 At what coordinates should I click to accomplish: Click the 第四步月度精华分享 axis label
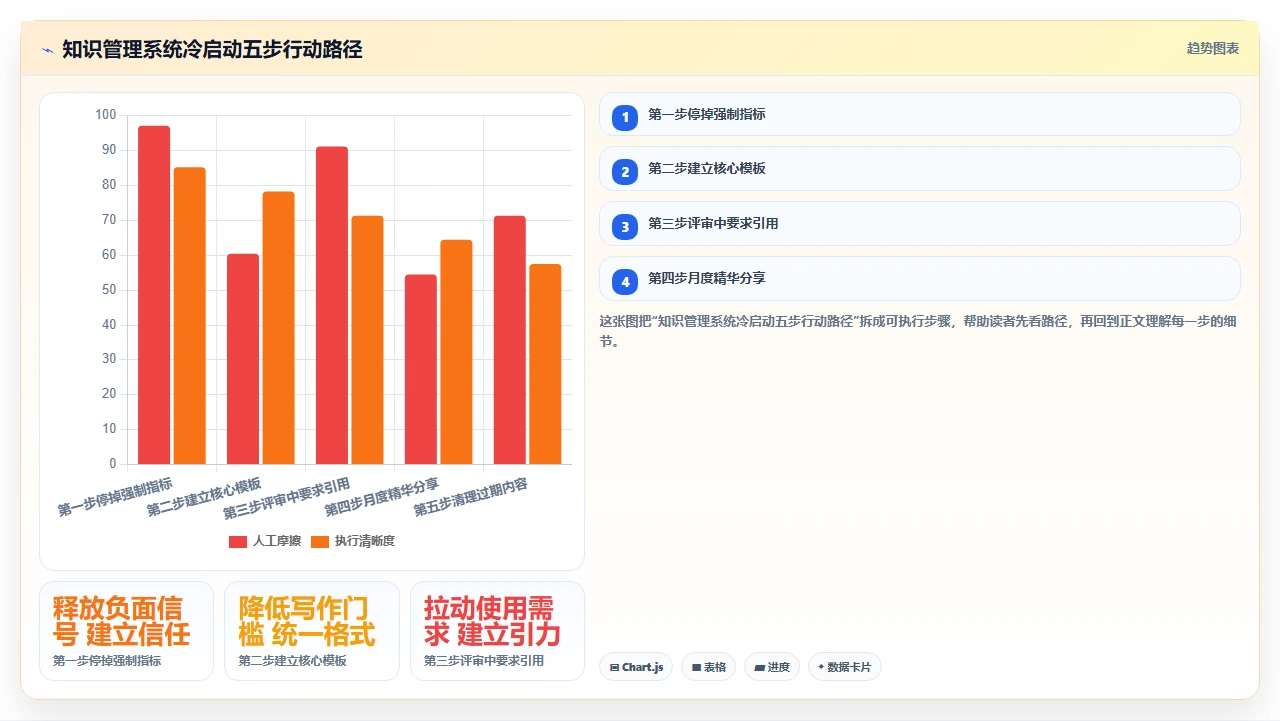point(382,497)
